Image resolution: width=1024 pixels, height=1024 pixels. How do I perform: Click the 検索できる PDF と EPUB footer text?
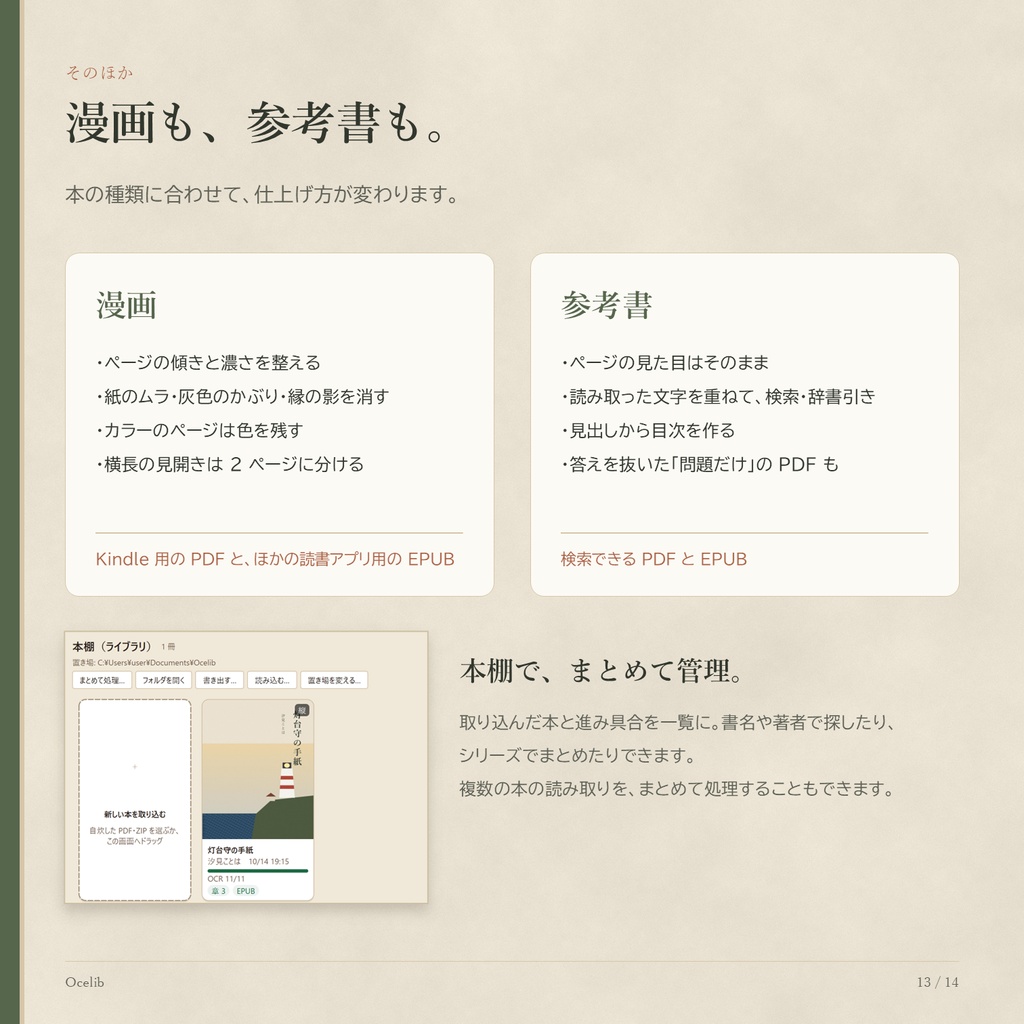pyautogui.click(x=654, y=559)
